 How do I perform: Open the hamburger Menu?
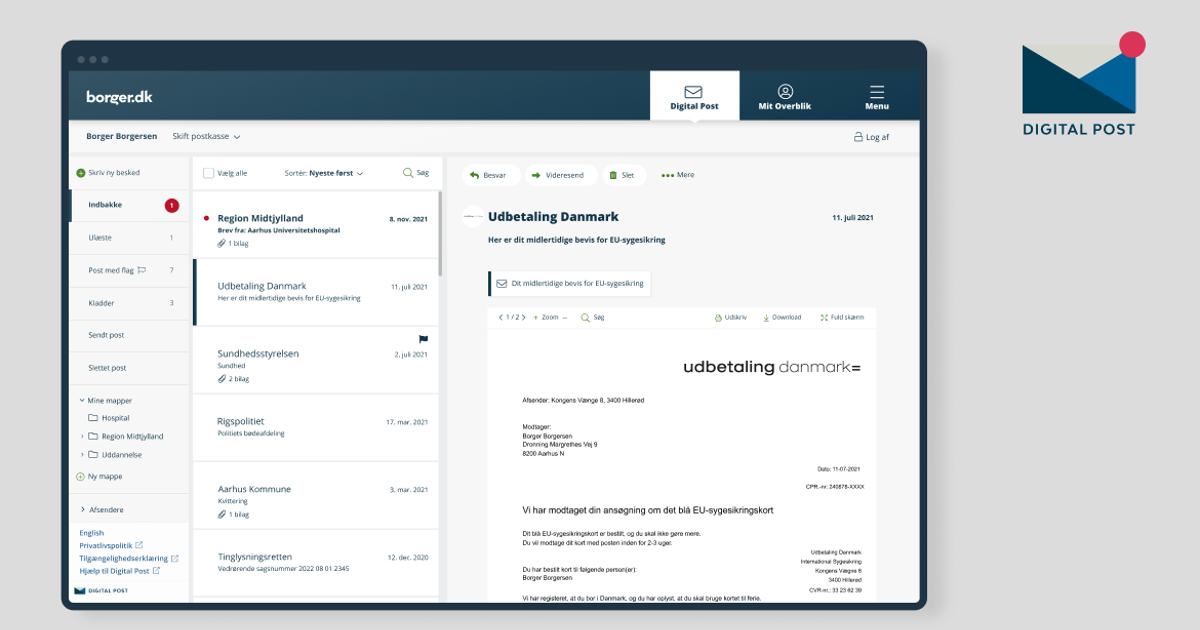(x=877, y=97)
